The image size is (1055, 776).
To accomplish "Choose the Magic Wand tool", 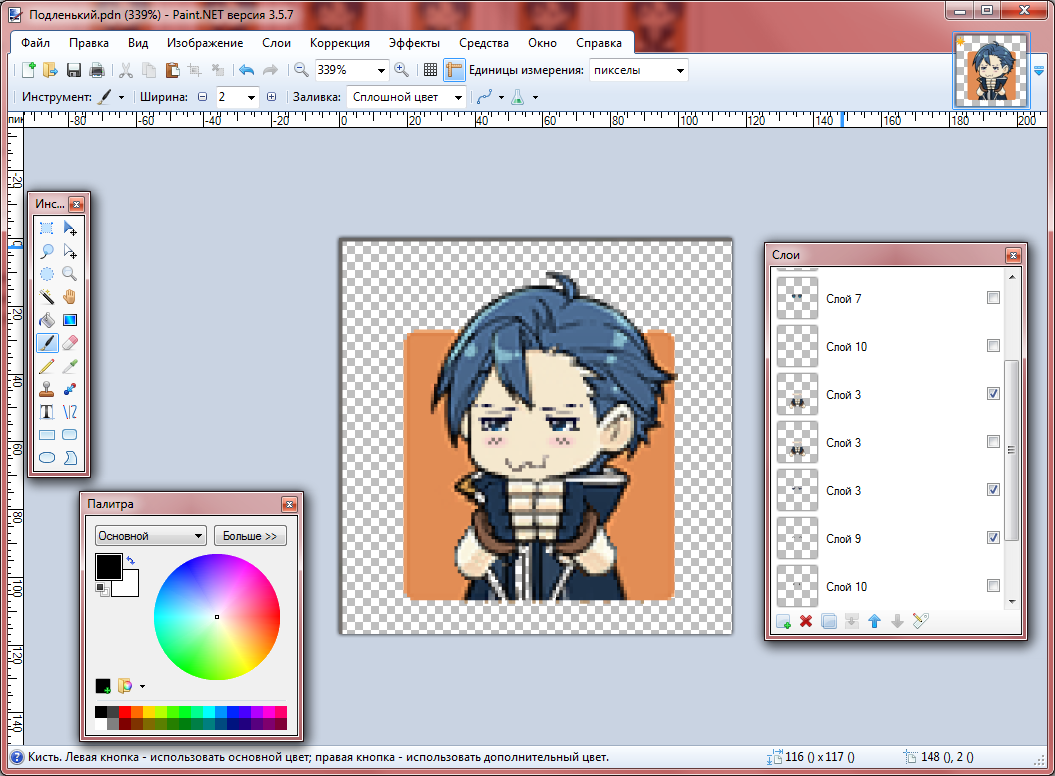I will point(46,297).
